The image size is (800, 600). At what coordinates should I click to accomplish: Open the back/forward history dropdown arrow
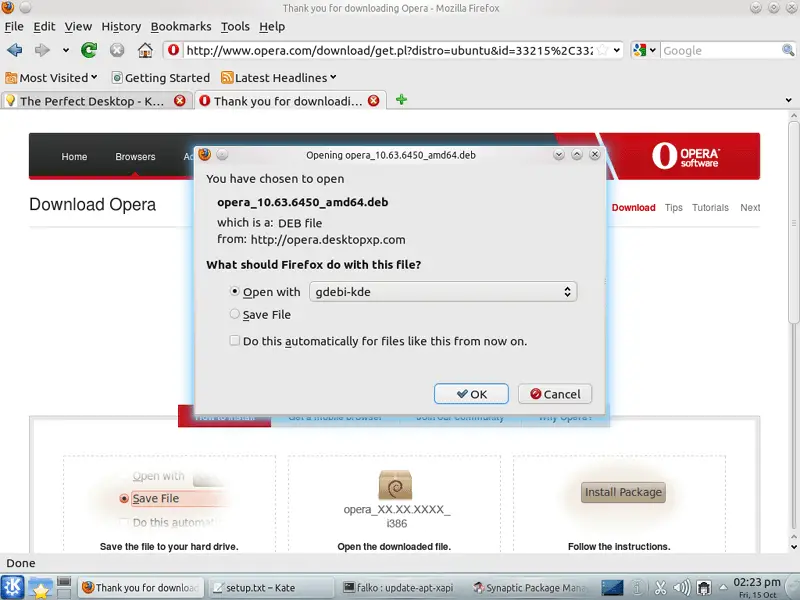66,50
